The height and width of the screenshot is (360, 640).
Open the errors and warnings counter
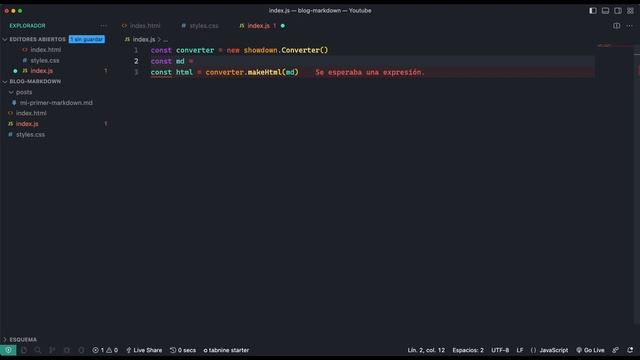[105, 350]
